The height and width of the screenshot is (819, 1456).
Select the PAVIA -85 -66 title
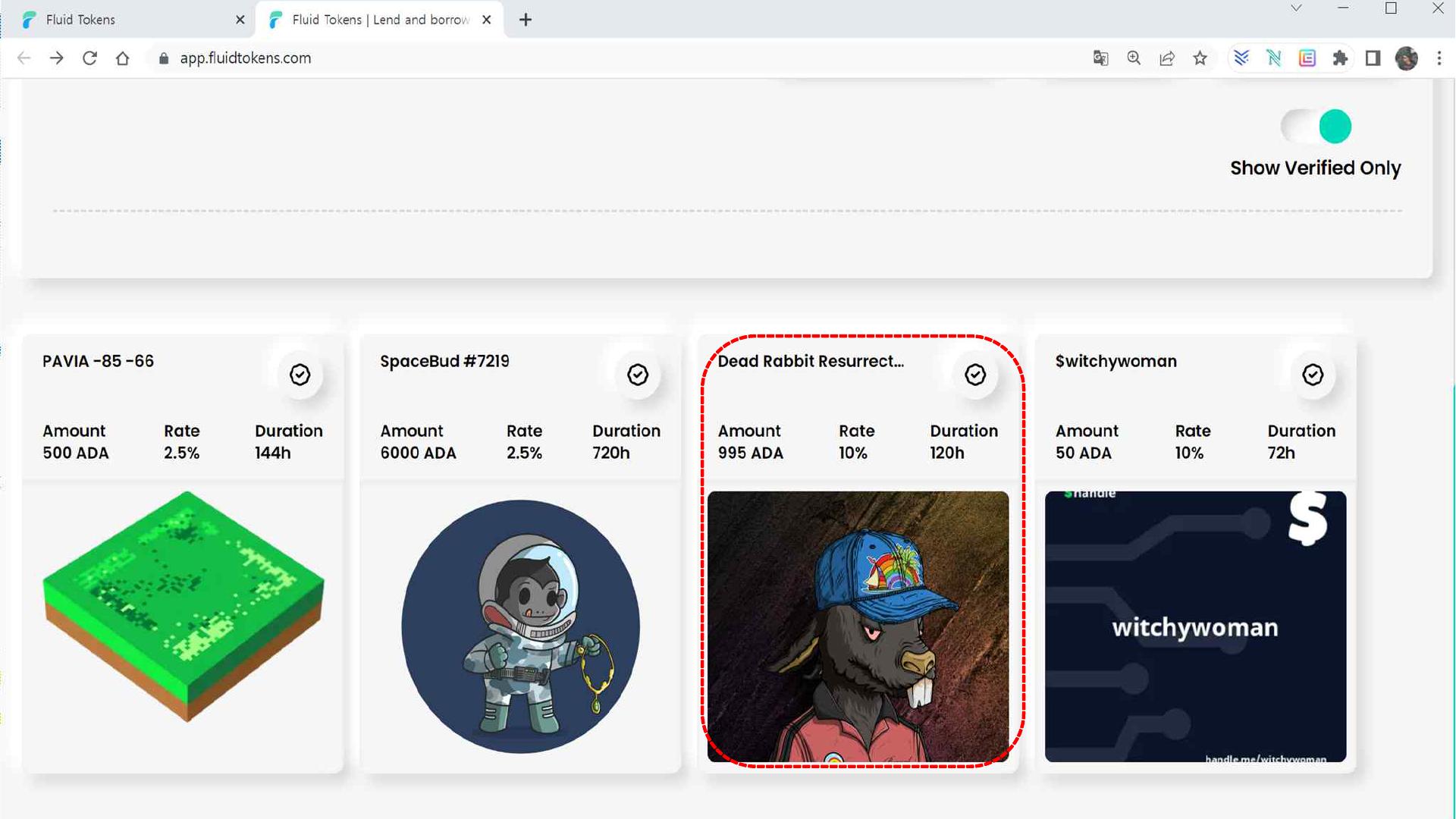coord(98,361)
